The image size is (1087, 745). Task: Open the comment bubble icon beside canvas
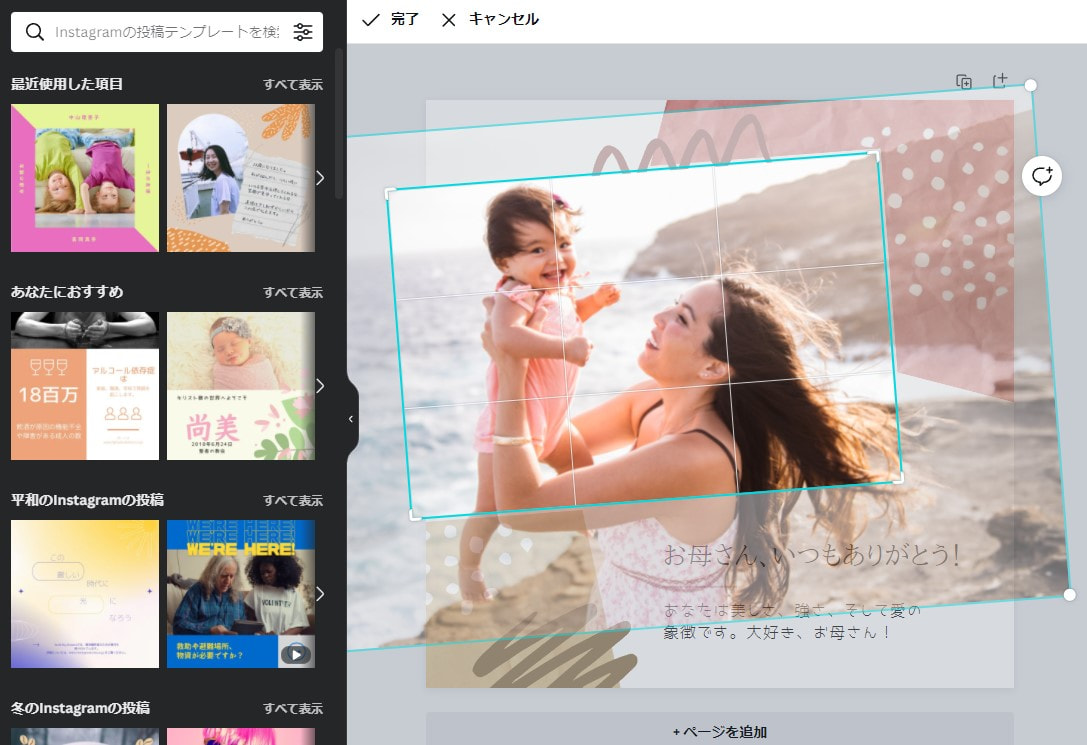(1041, 176)
